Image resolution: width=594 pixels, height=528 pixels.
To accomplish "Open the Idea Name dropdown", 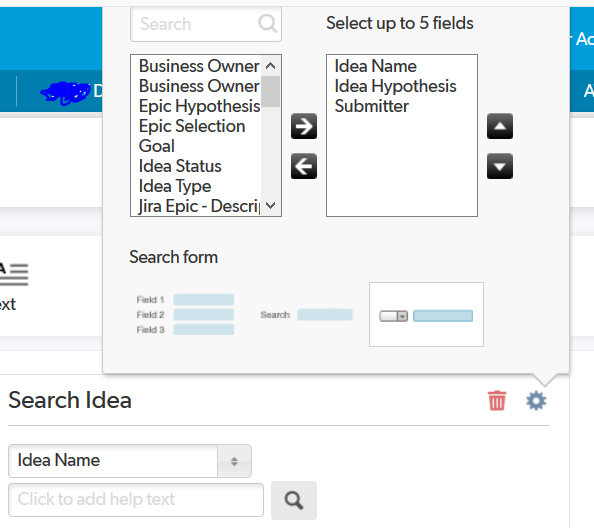I will 130,461.
